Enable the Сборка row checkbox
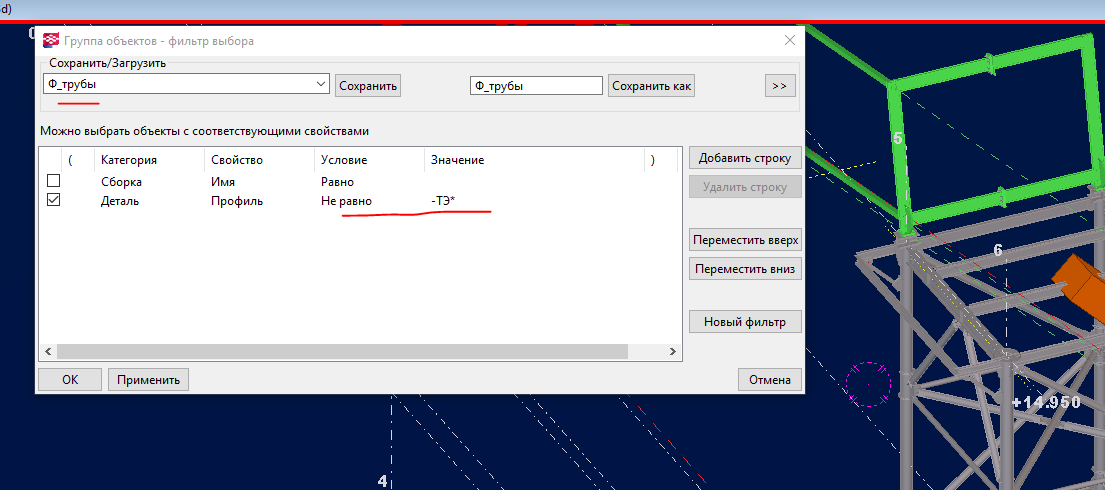Viewport: 1105px width, 490px height. point(53,181)
